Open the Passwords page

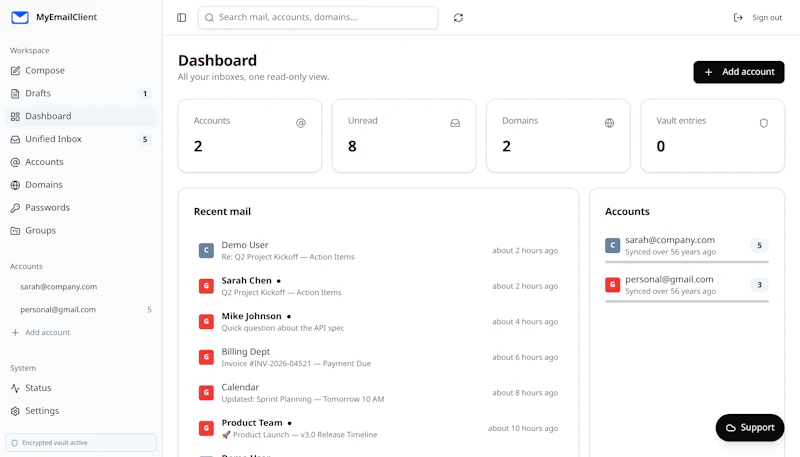point(81,208)
